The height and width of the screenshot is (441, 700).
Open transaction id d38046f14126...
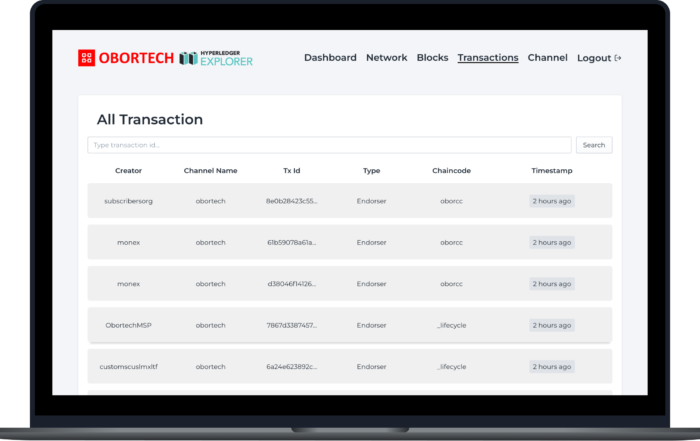[292, 284]
